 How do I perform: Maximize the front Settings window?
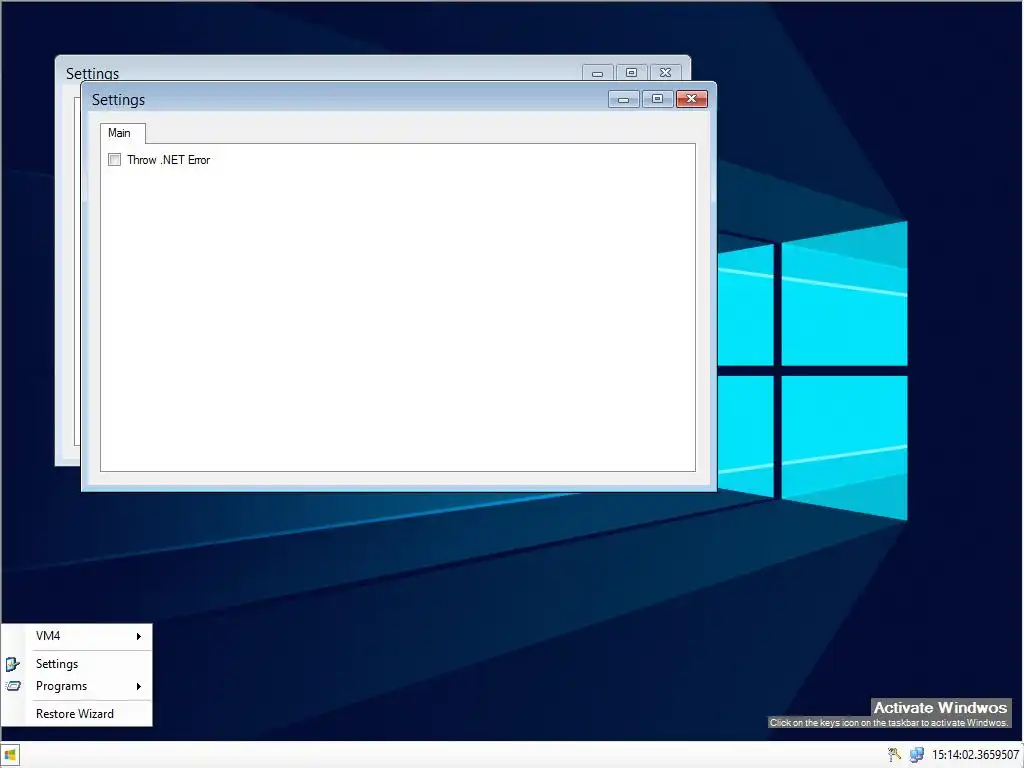[658, 99]
